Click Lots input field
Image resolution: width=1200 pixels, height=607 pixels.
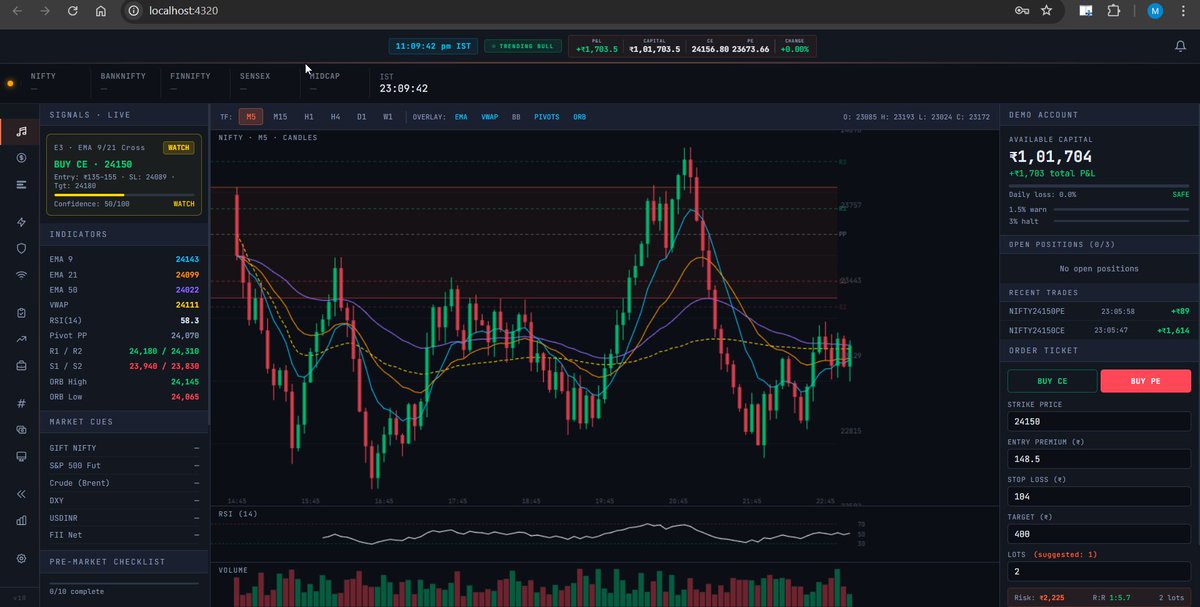pyautogui.click(x=1099, y=571)
